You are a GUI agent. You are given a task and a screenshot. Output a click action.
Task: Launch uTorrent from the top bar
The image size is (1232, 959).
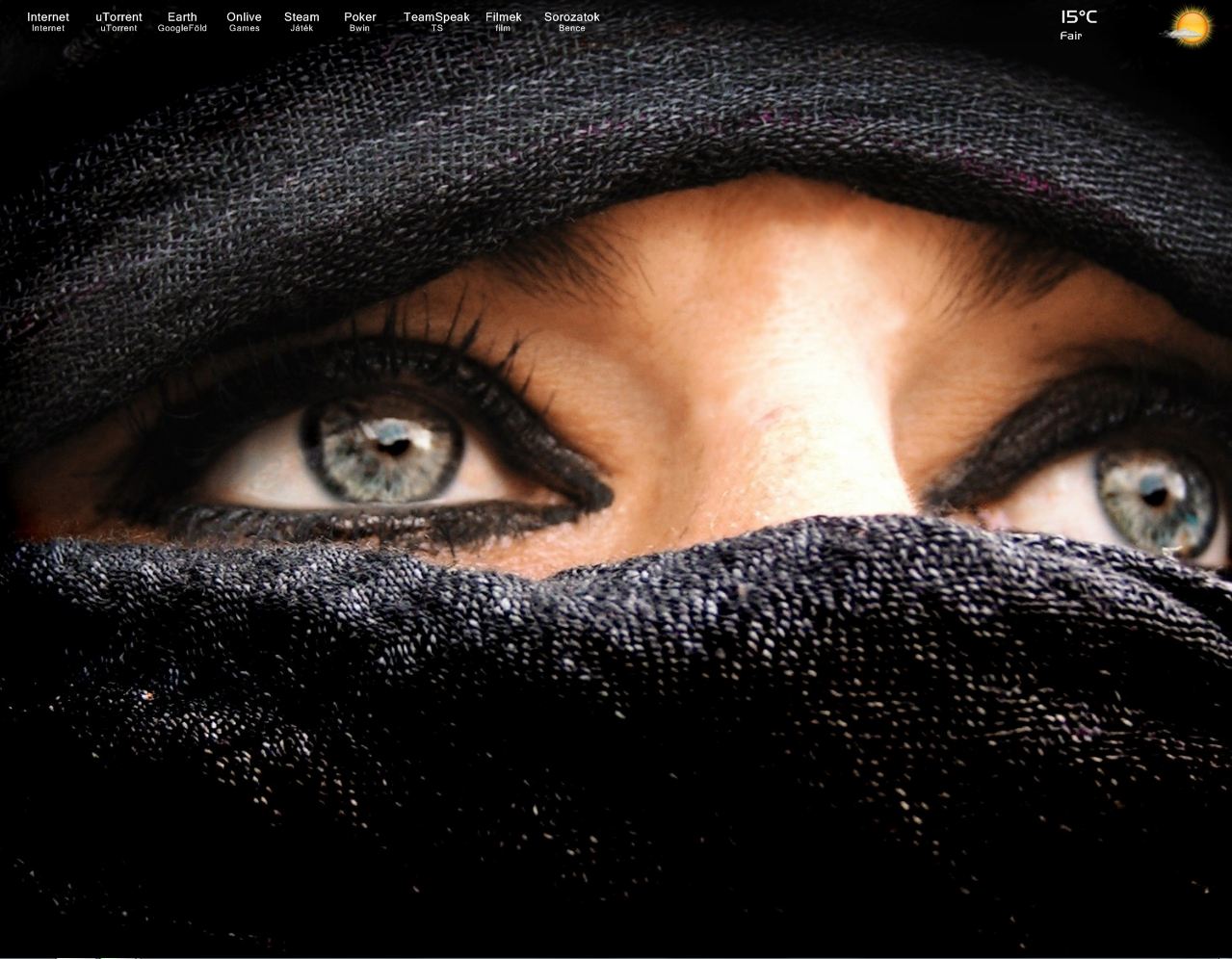click(x=118, y=21)
